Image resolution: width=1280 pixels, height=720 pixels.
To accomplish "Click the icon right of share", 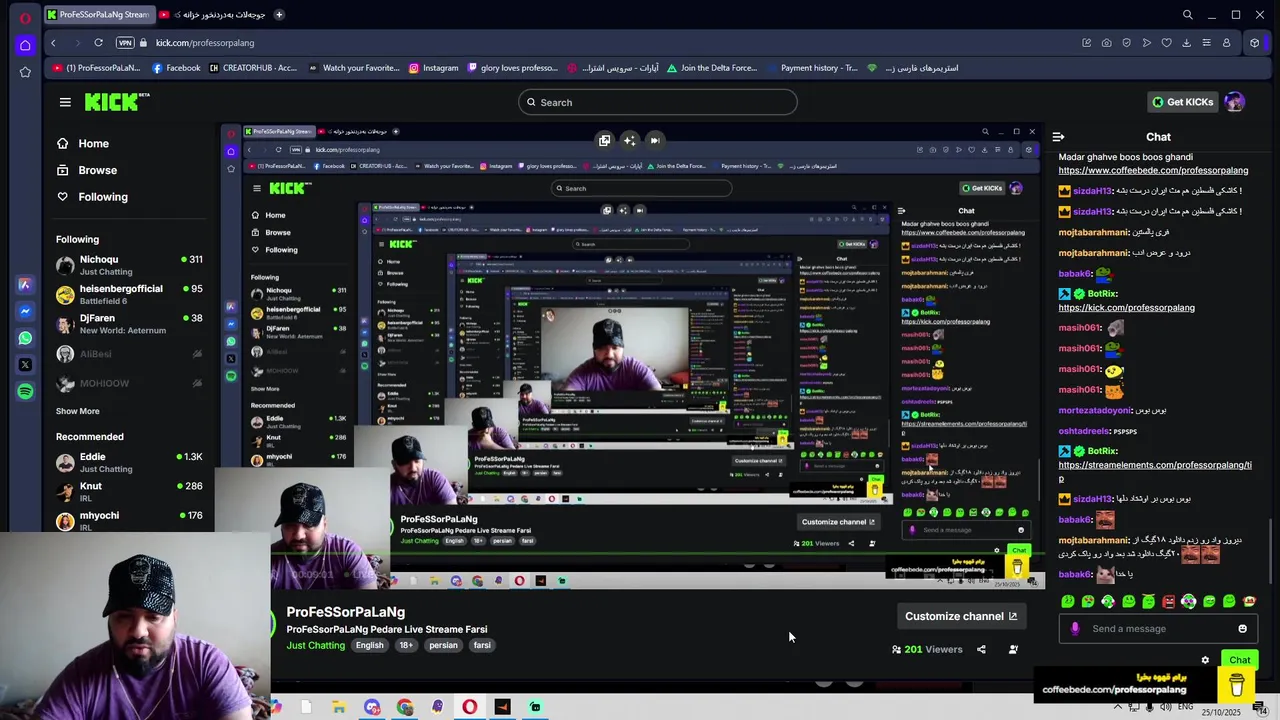I will tap(1013, 650).
